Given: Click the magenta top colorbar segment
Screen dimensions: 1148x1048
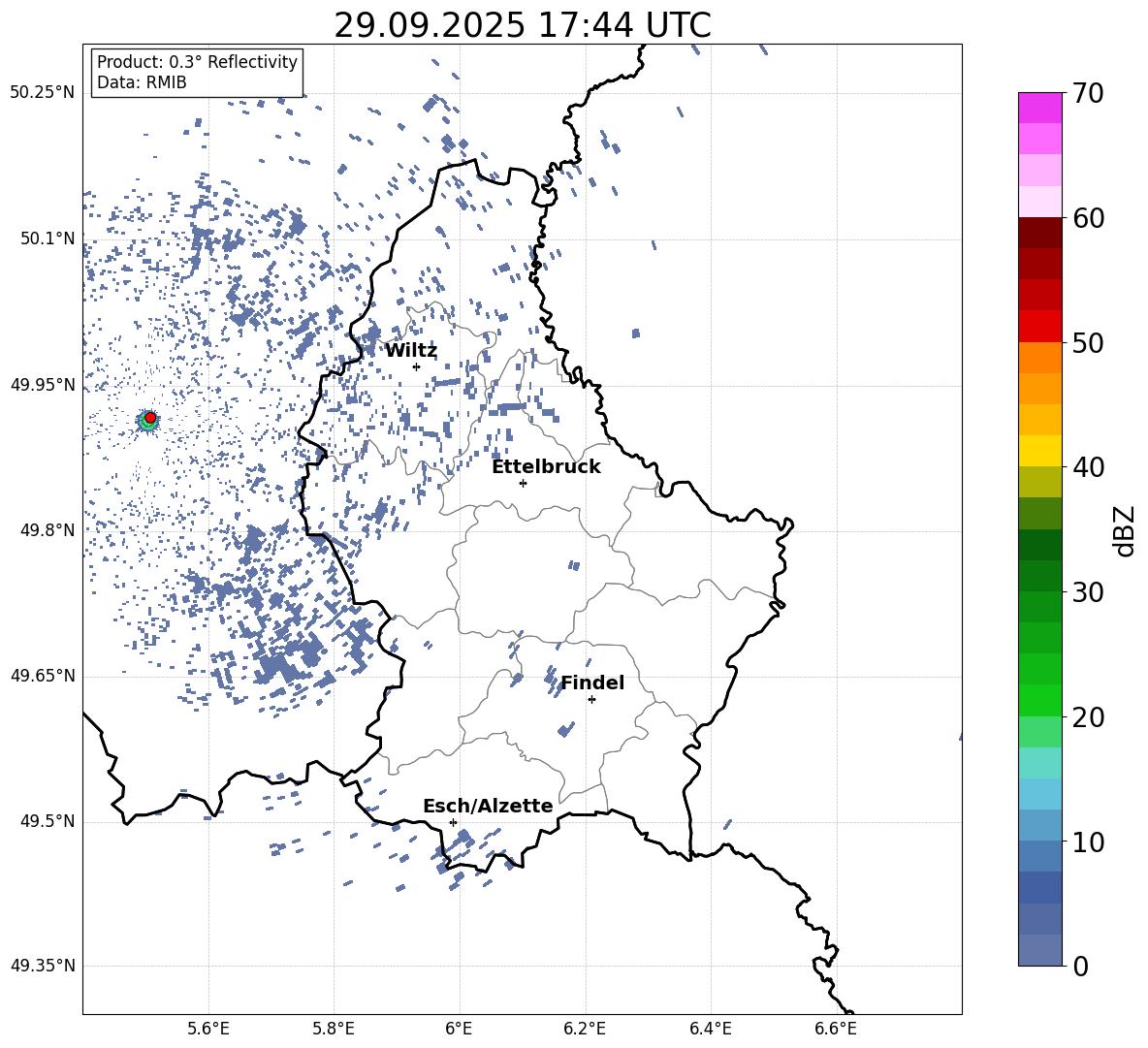Looking at the screenshot, I should click(1039, 108).
